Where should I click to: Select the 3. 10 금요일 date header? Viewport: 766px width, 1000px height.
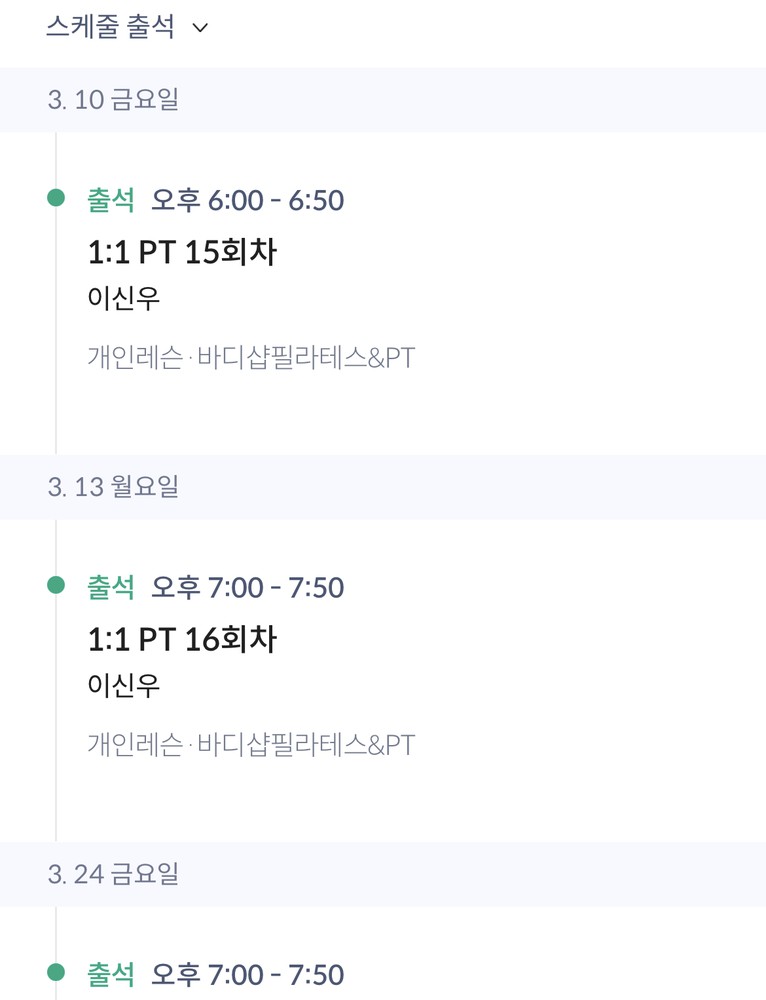[x=113, y=99]
